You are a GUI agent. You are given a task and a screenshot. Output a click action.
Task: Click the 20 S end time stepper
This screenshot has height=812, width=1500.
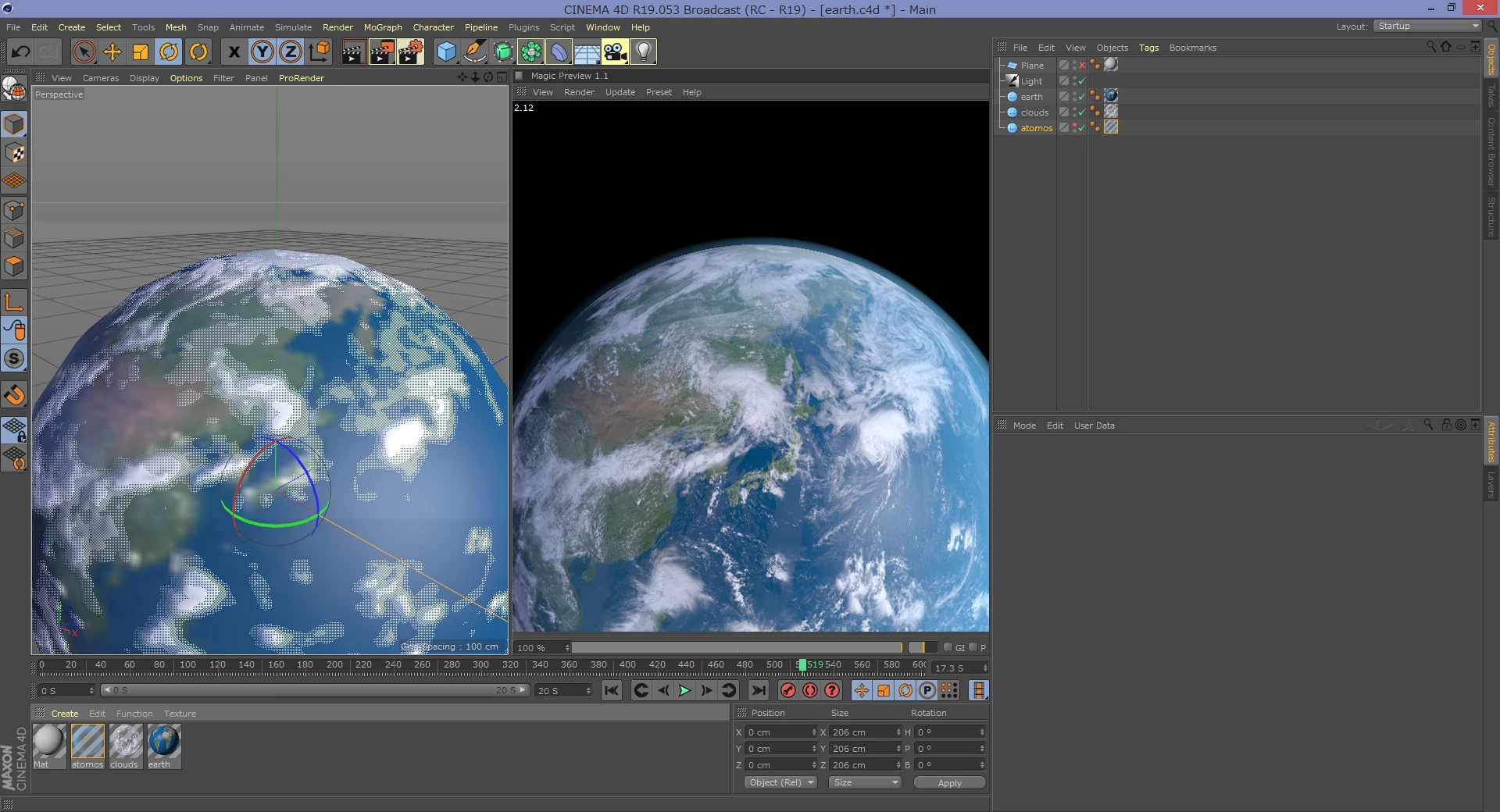(588, 691)
